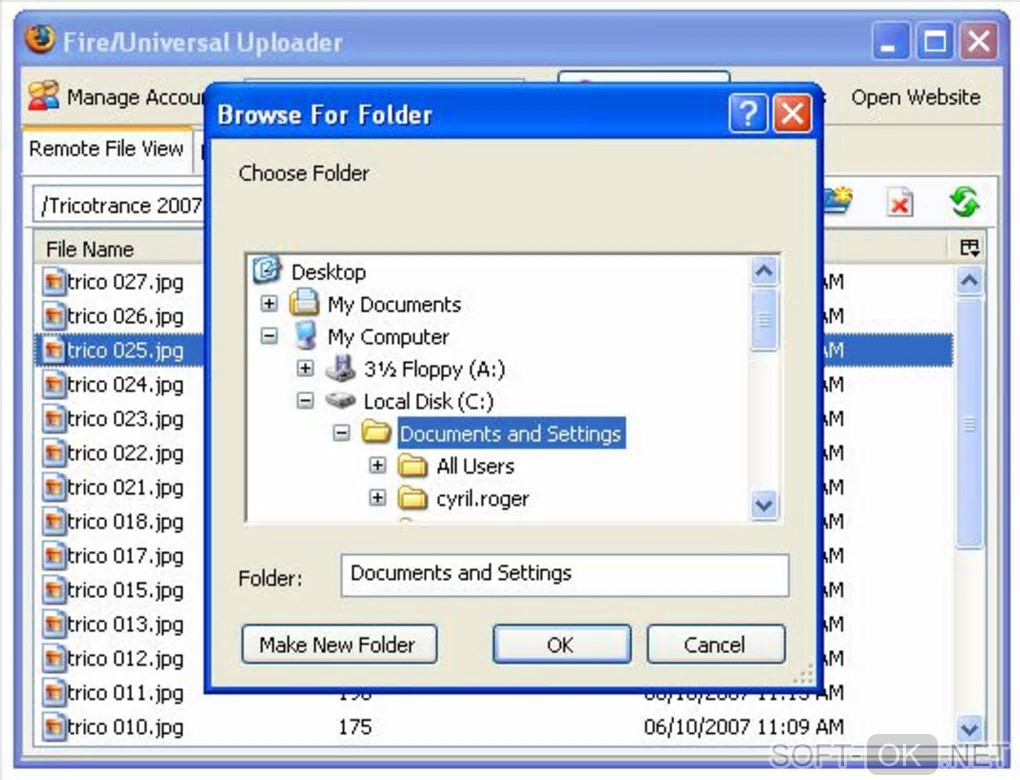Click the Cancel button
The height and width of the screenshot is (780, 1020).
pos(716,645)
